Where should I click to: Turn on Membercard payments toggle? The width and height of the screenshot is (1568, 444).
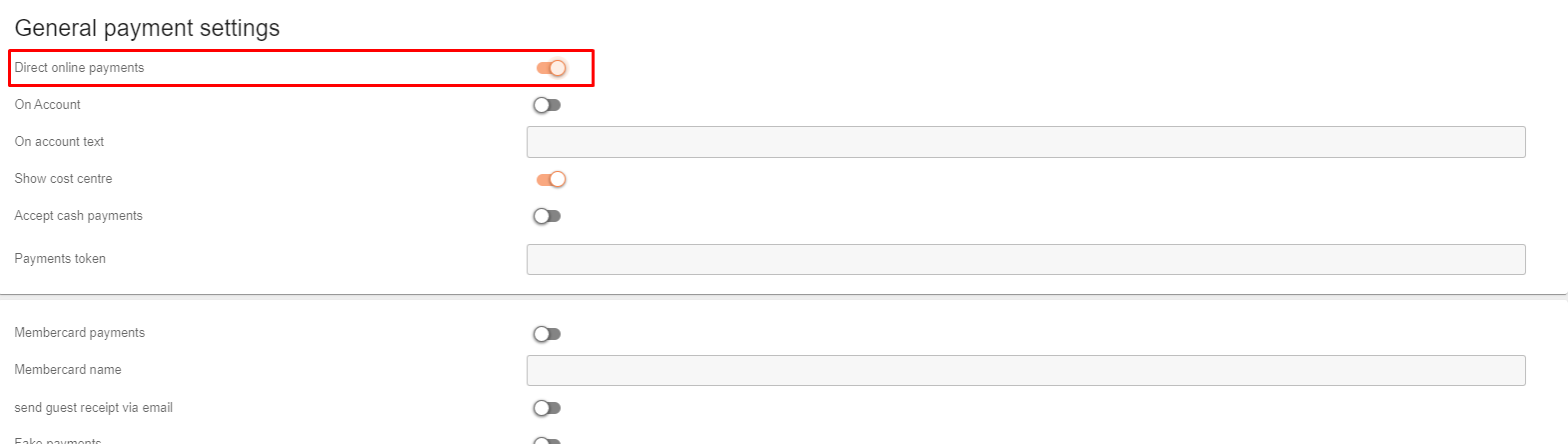(547, 334)
